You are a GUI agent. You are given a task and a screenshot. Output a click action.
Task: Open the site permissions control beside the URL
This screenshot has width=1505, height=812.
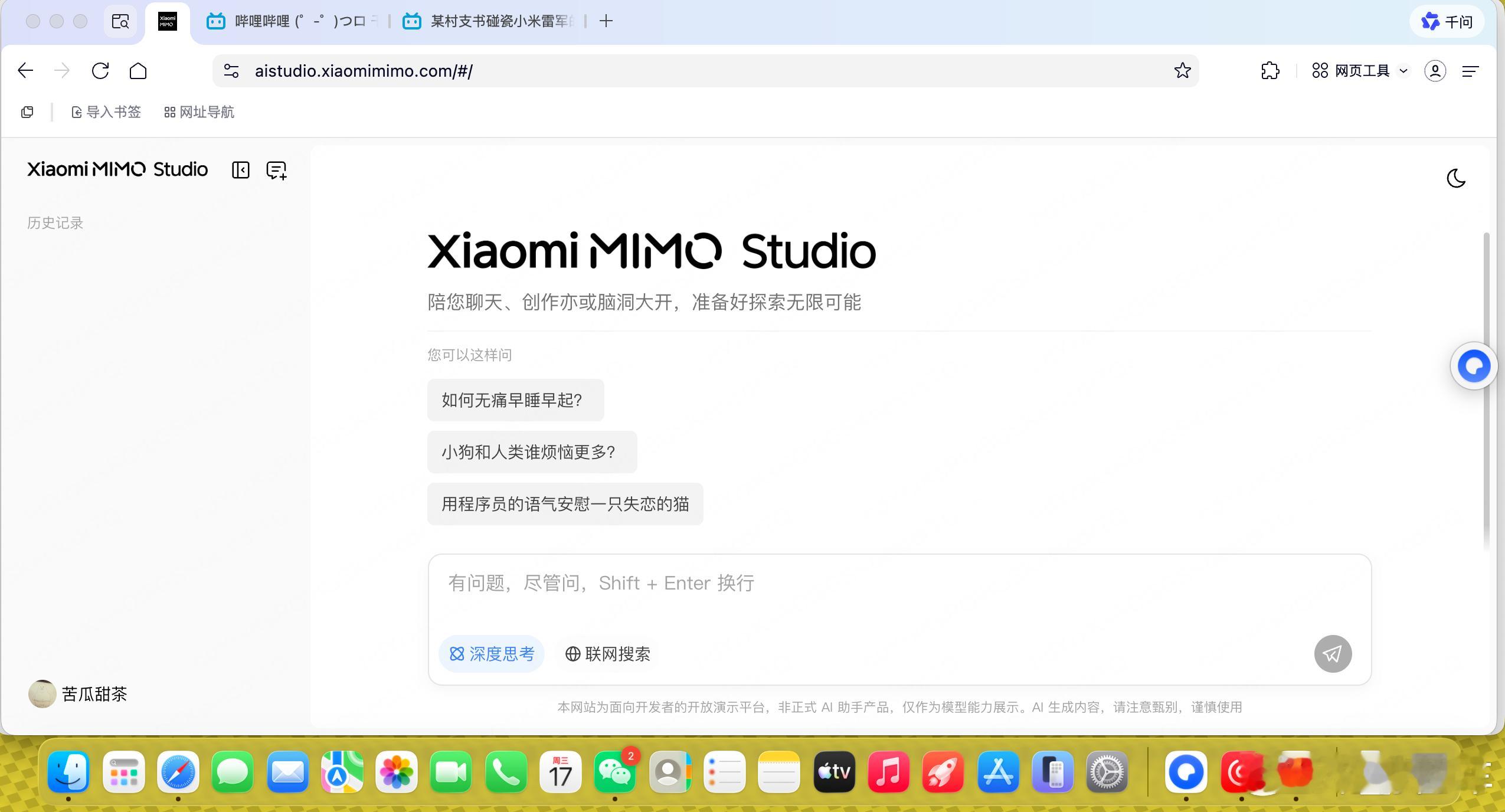click(231, 71)
